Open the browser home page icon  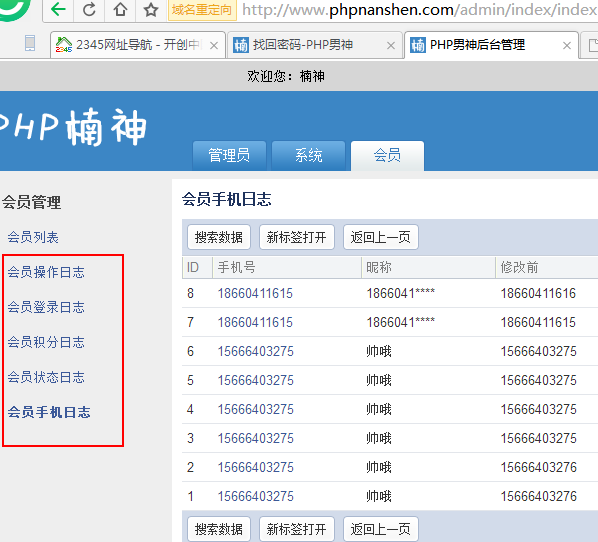coord(120,9)
